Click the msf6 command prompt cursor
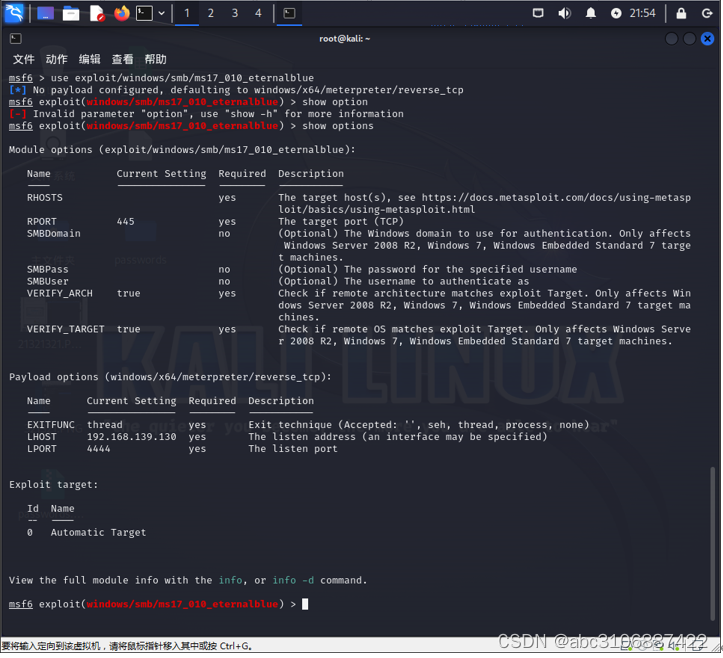The width and height of the screenshot is (723, 658). pos(305,605)
